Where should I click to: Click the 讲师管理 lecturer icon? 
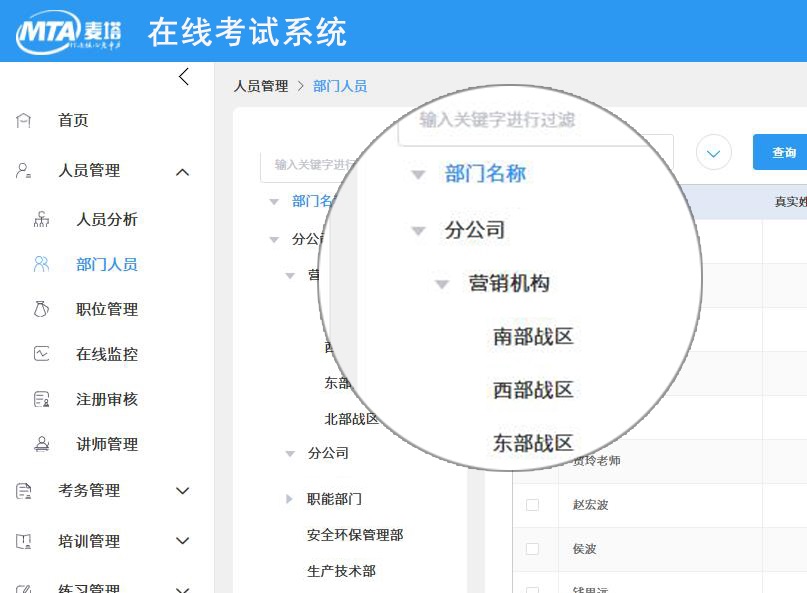43,444
